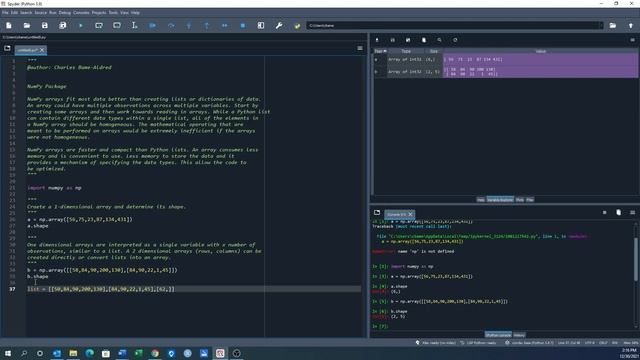
Task: Sort variables by Type column header
Action: (x=406, y=51)
